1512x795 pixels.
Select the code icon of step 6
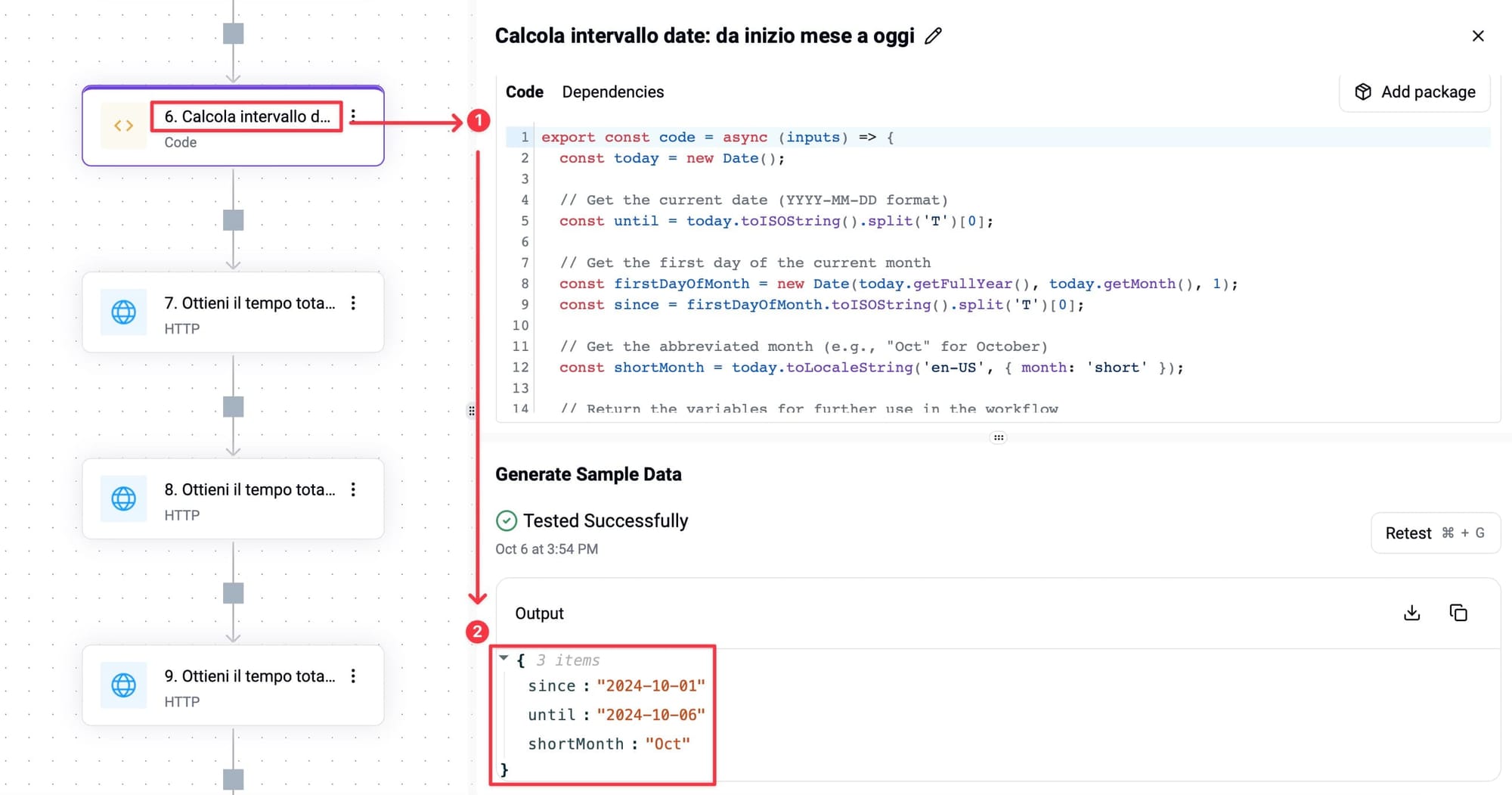click(124, 126)
